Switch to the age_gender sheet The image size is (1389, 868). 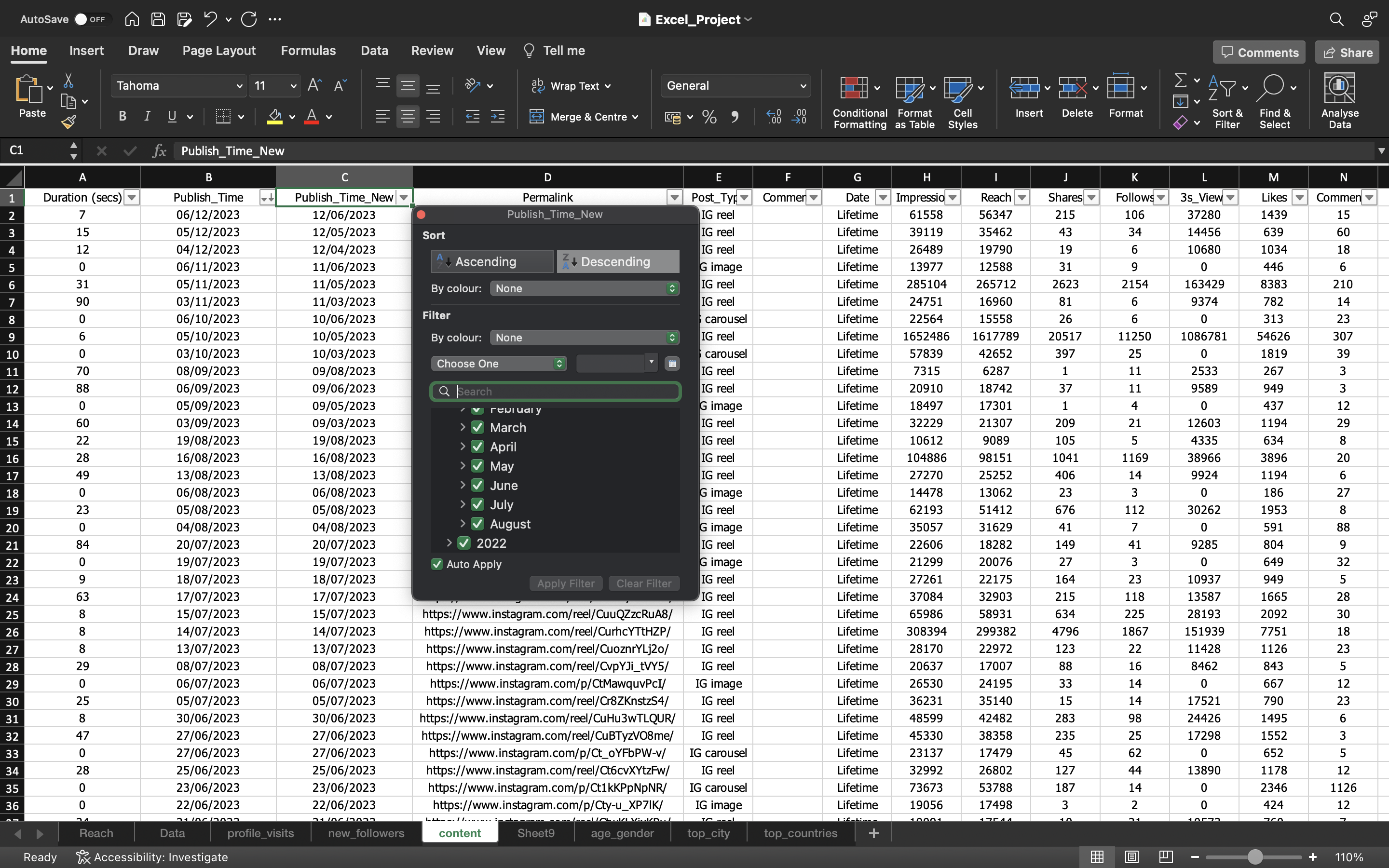click(x=622, y=833)
